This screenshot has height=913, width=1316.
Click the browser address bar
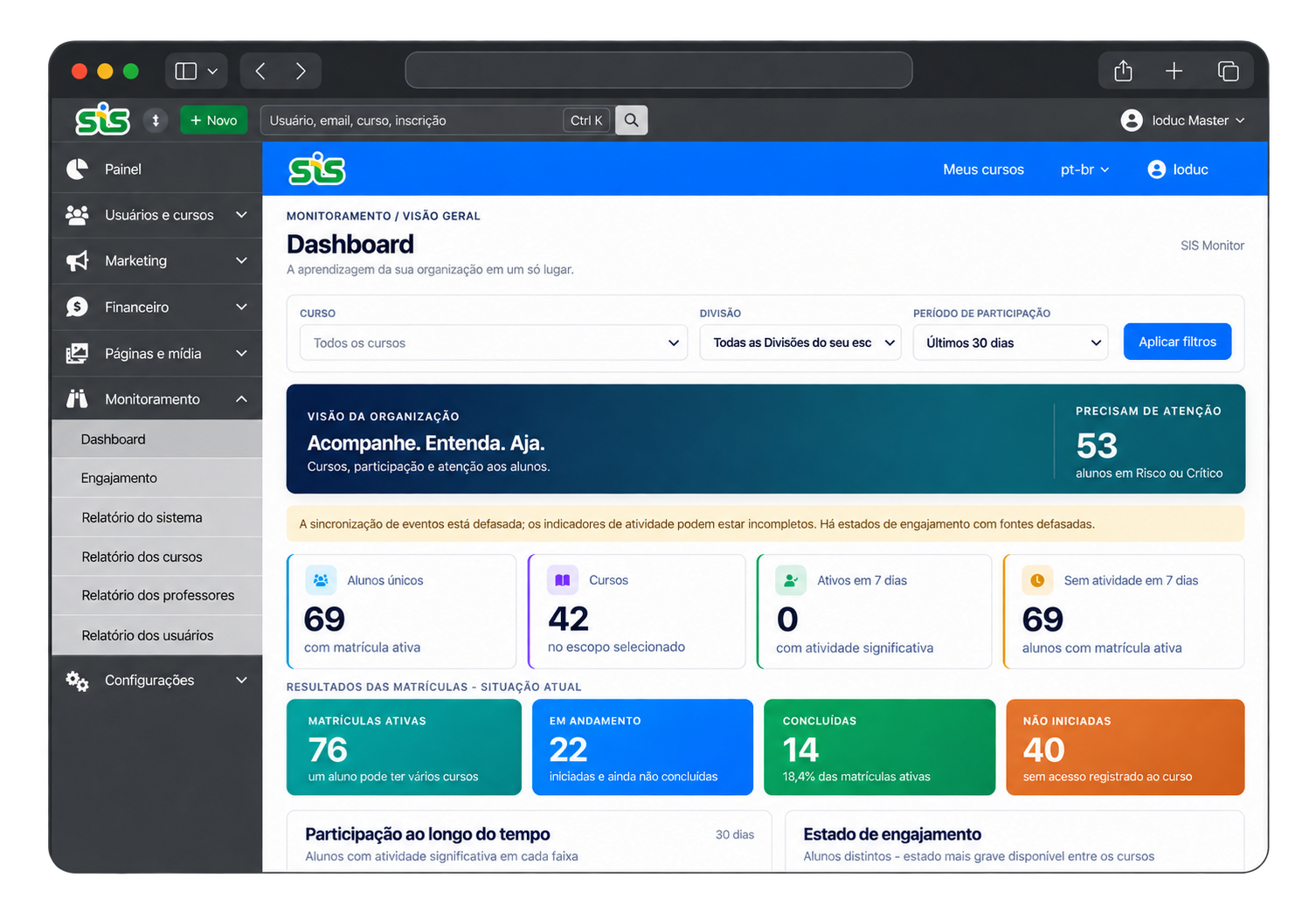coord(659,70)
